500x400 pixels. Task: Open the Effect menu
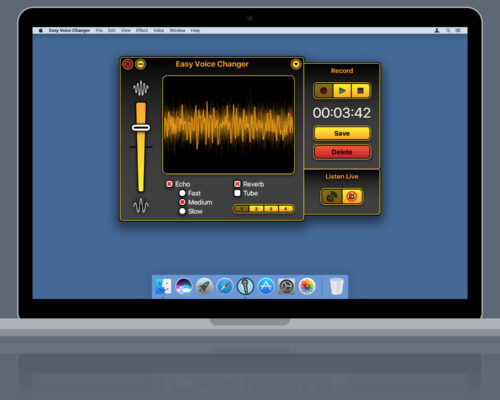pyautogui.click(x=142, y=30)
